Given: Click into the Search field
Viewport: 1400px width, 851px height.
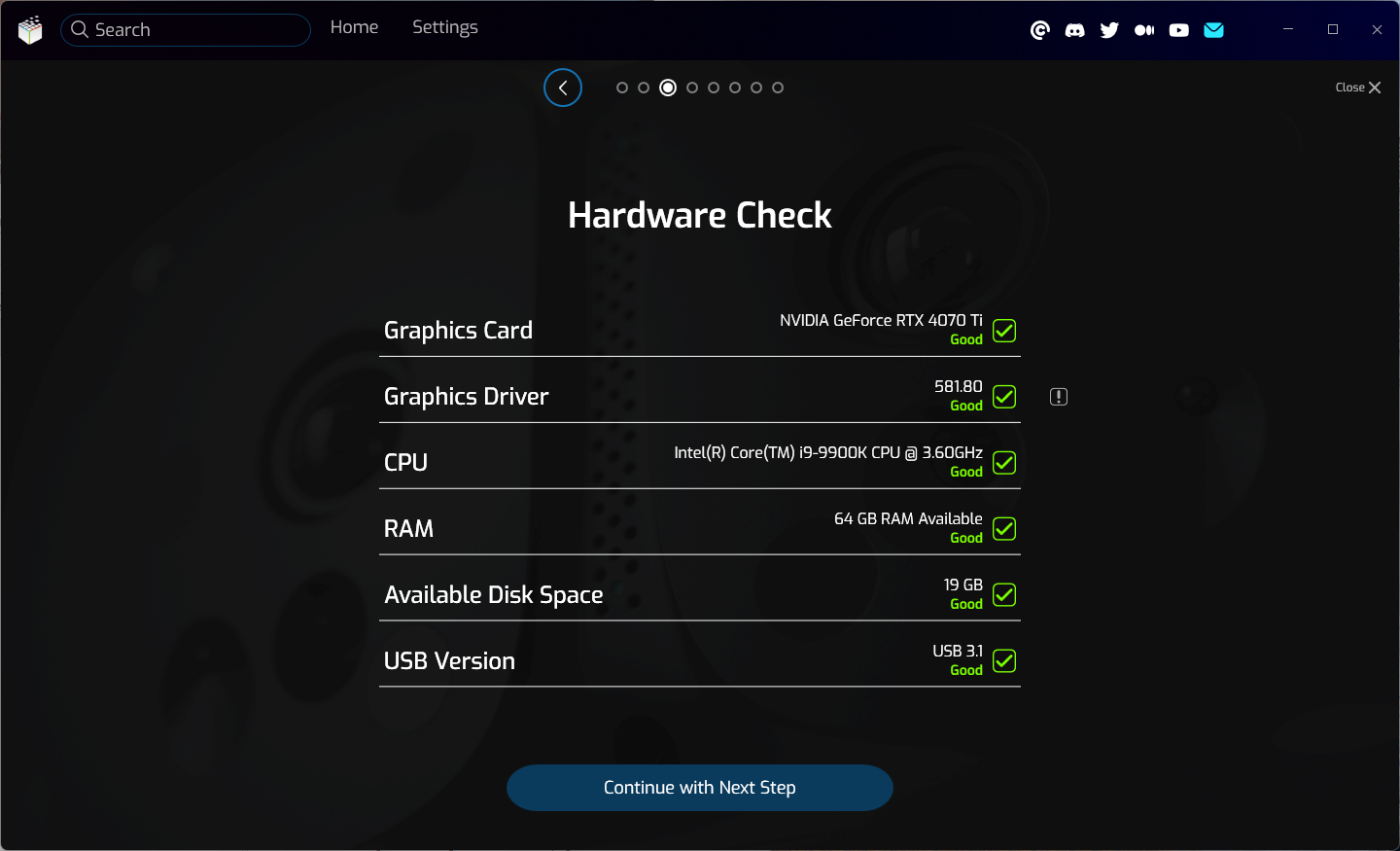Looking at the screenshot, I should click(194, 30).
